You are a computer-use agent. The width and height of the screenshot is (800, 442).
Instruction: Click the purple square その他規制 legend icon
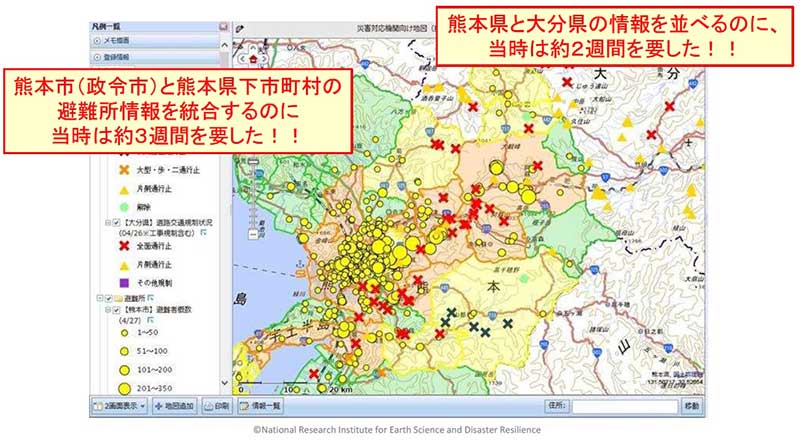[x=125, y=280]
